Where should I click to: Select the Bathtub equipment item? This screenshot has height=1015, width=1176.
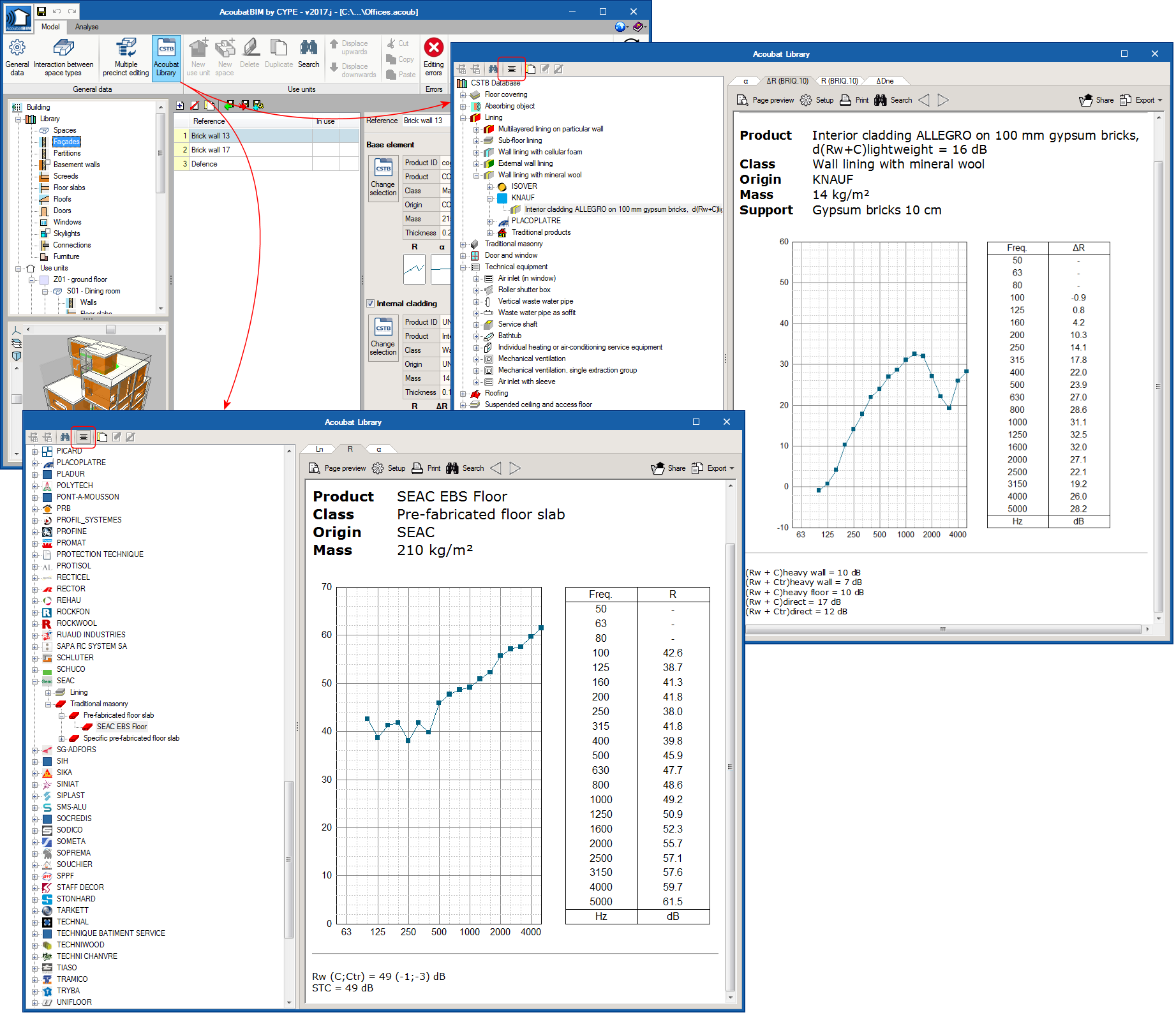coord(509,336)
